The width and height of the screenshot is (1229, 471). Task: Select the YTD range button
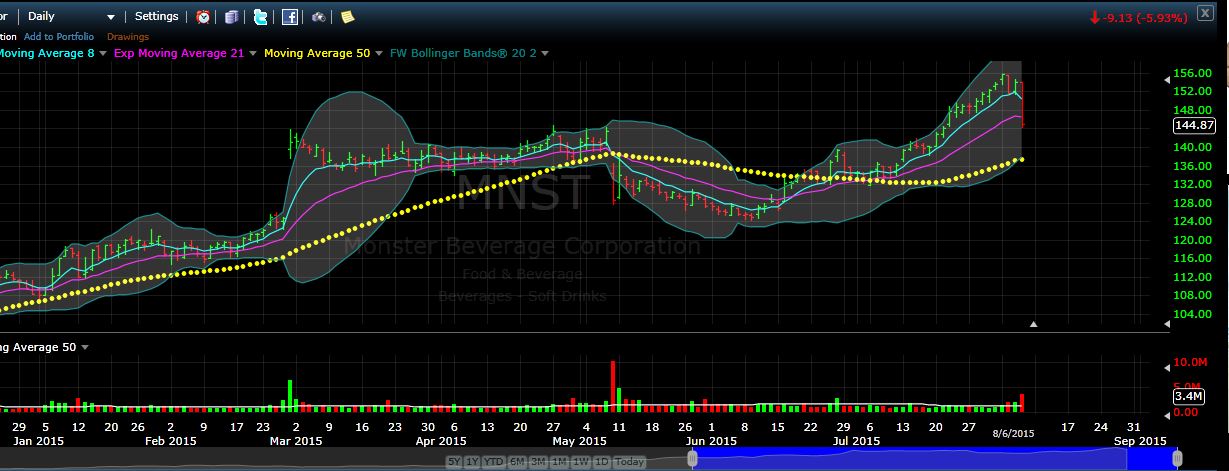pyautogui.click(x=493, y=462)
